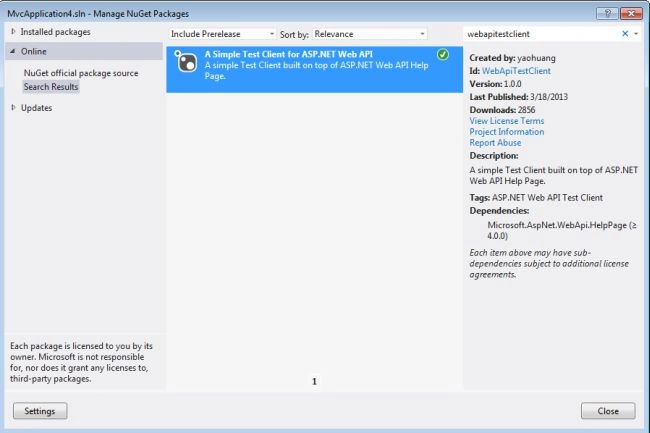Screen dimensions: 650x433
Task: Go to results page 1
Action: pyautogui.click(x=314, y=381)
